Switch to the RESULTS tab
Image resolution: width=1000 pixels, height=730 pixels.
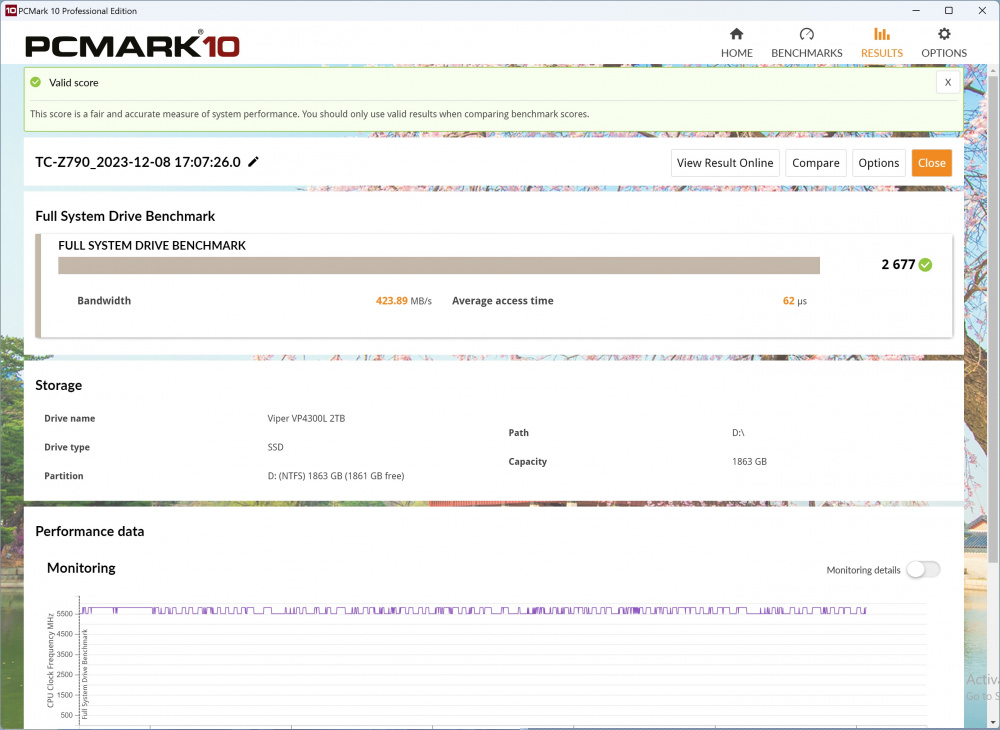[x=881, y=43]
